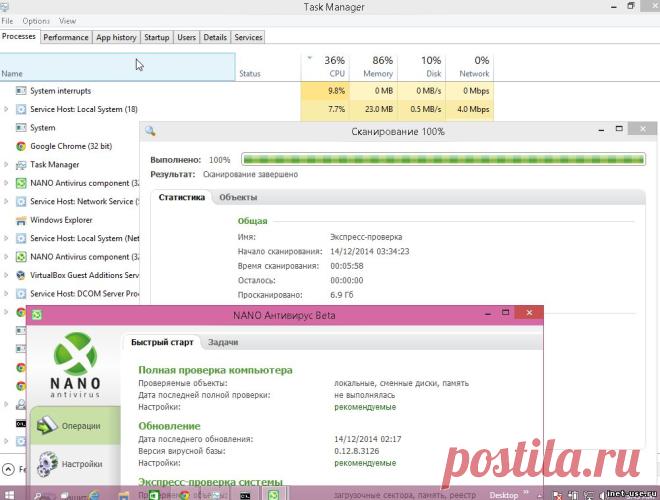Minimize the NANO Антивирус Beta window
660x500 pixels.
coord(487,313)
